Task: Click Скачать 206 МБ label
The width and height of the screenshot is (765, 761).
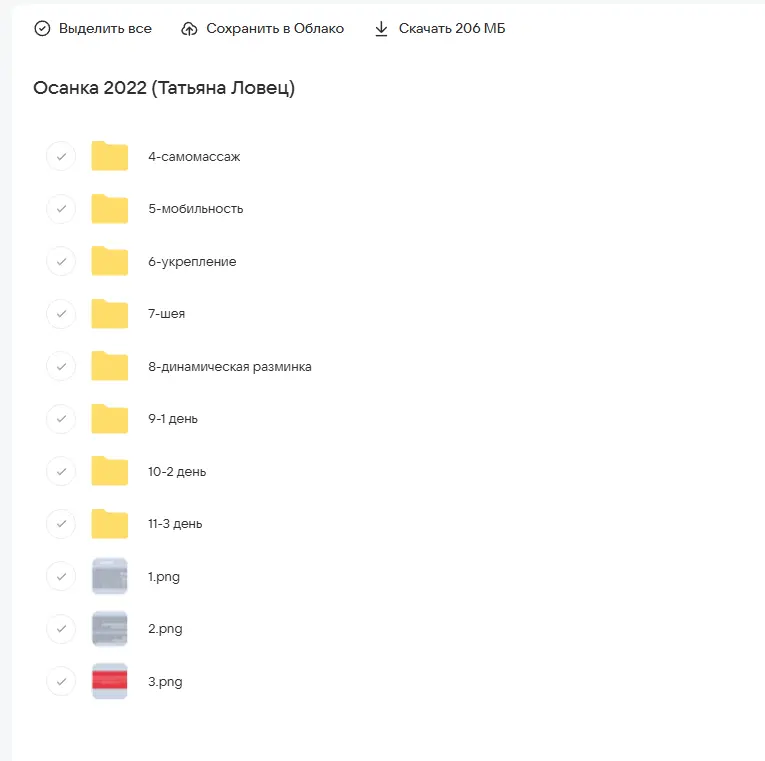Action: click(x=452, y=29)
